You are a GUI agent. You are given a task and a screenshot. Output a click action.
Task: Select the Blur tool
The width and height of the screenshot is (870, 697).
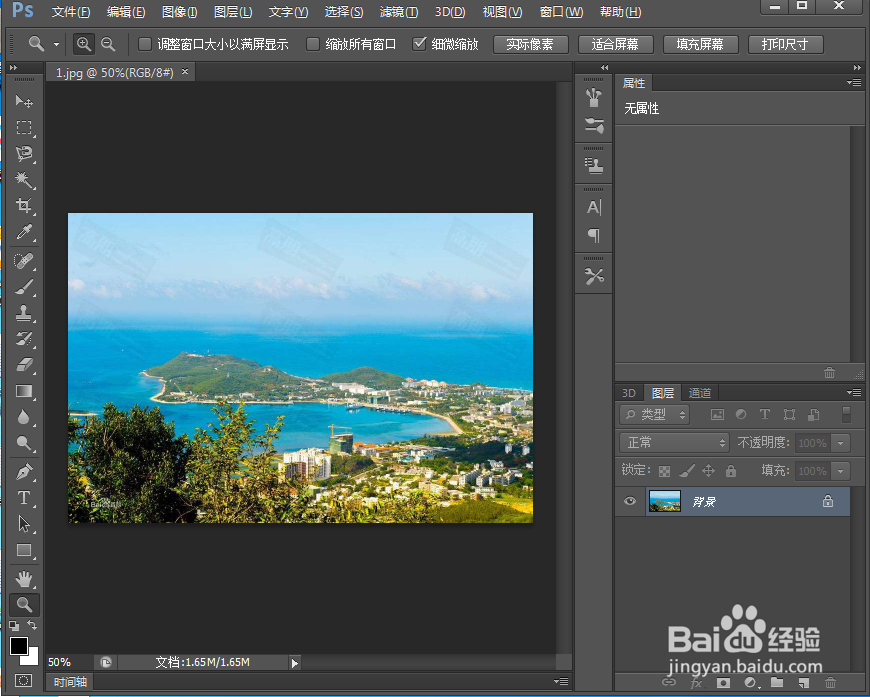(x=24, y=417)
